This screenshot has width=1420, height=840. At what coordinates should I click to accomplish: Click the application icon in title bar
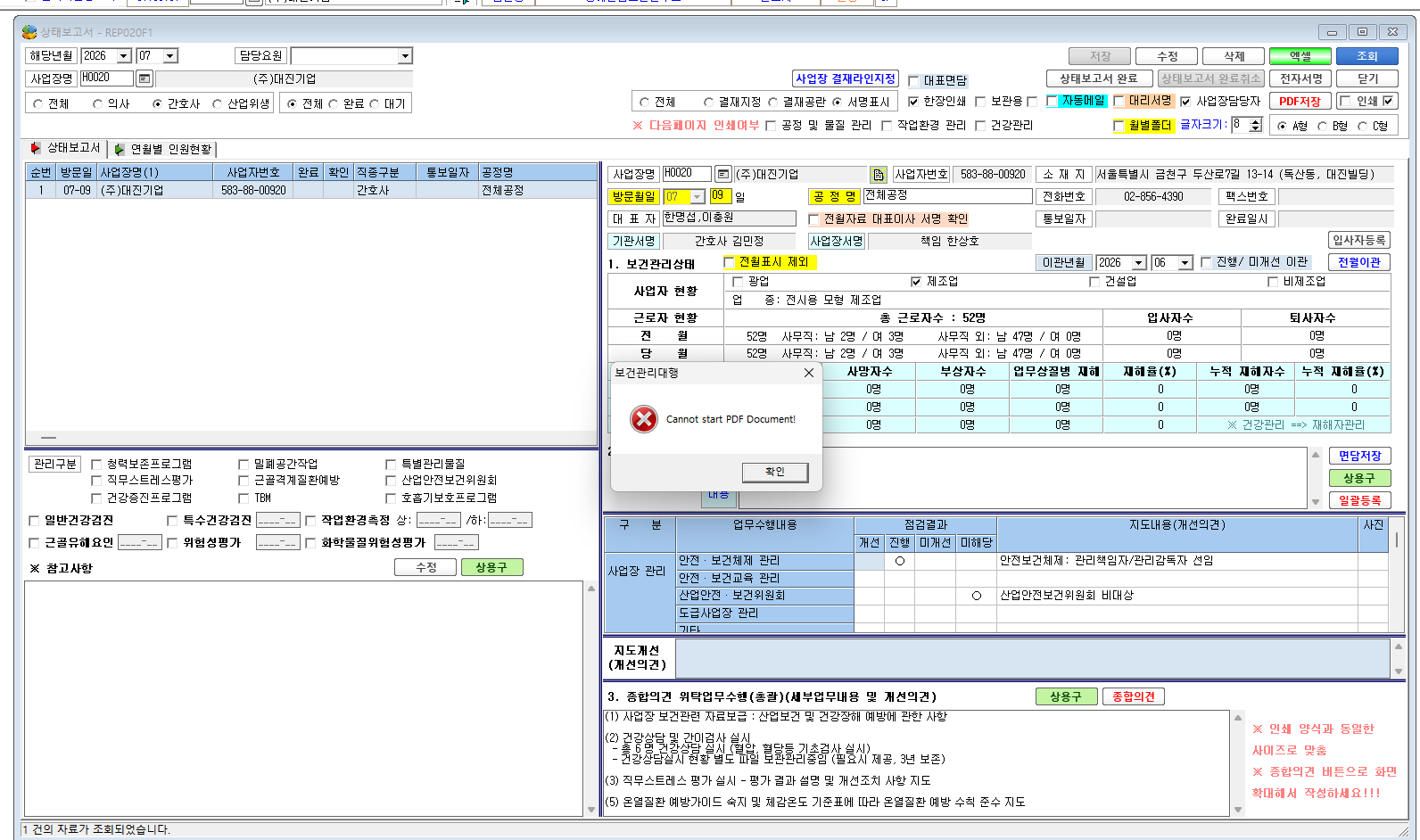tap(29, 32)
